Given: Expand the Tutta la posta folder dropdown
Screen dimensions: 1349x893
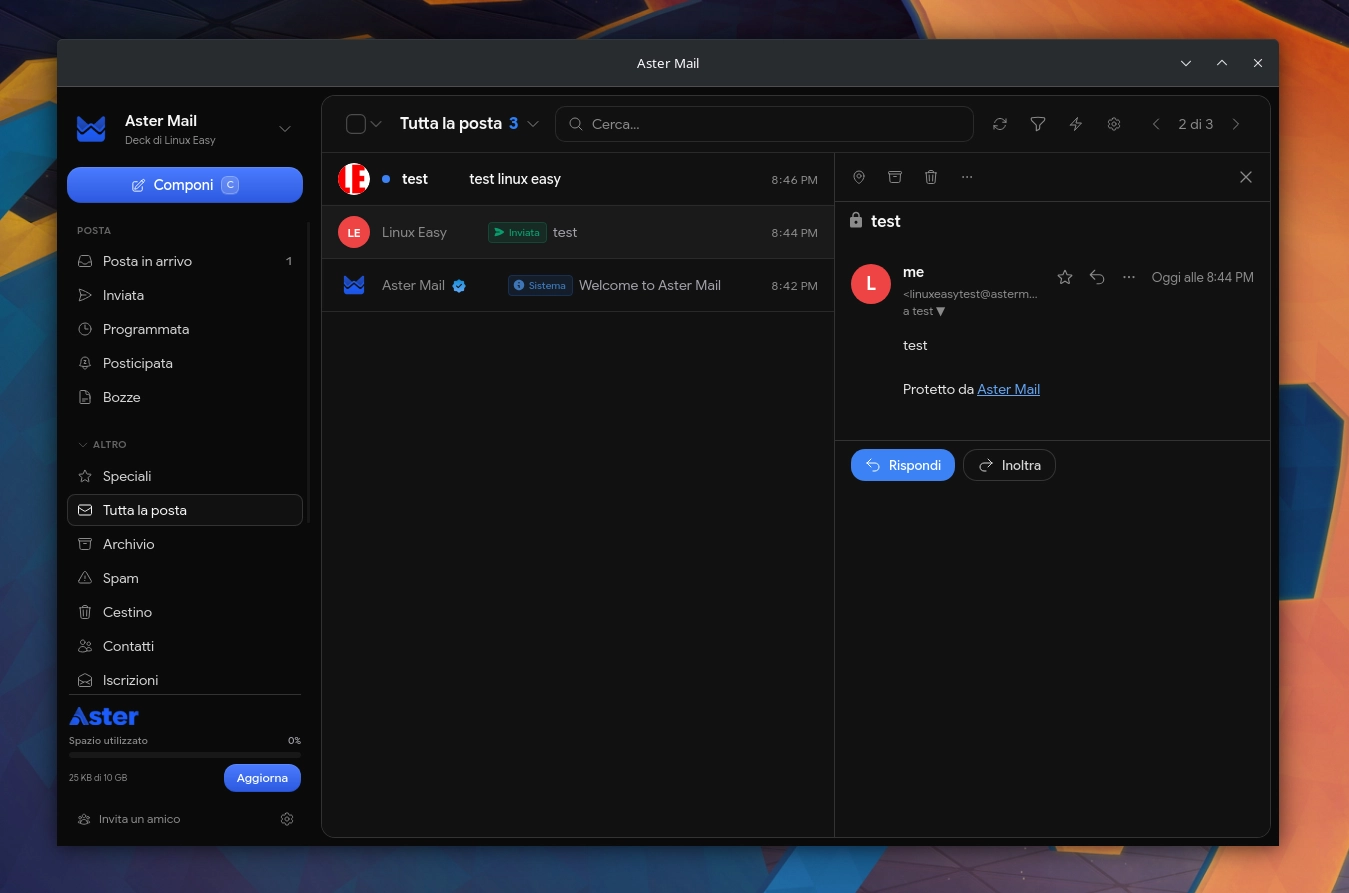Looking at the screenshot, I should (533, 124).
